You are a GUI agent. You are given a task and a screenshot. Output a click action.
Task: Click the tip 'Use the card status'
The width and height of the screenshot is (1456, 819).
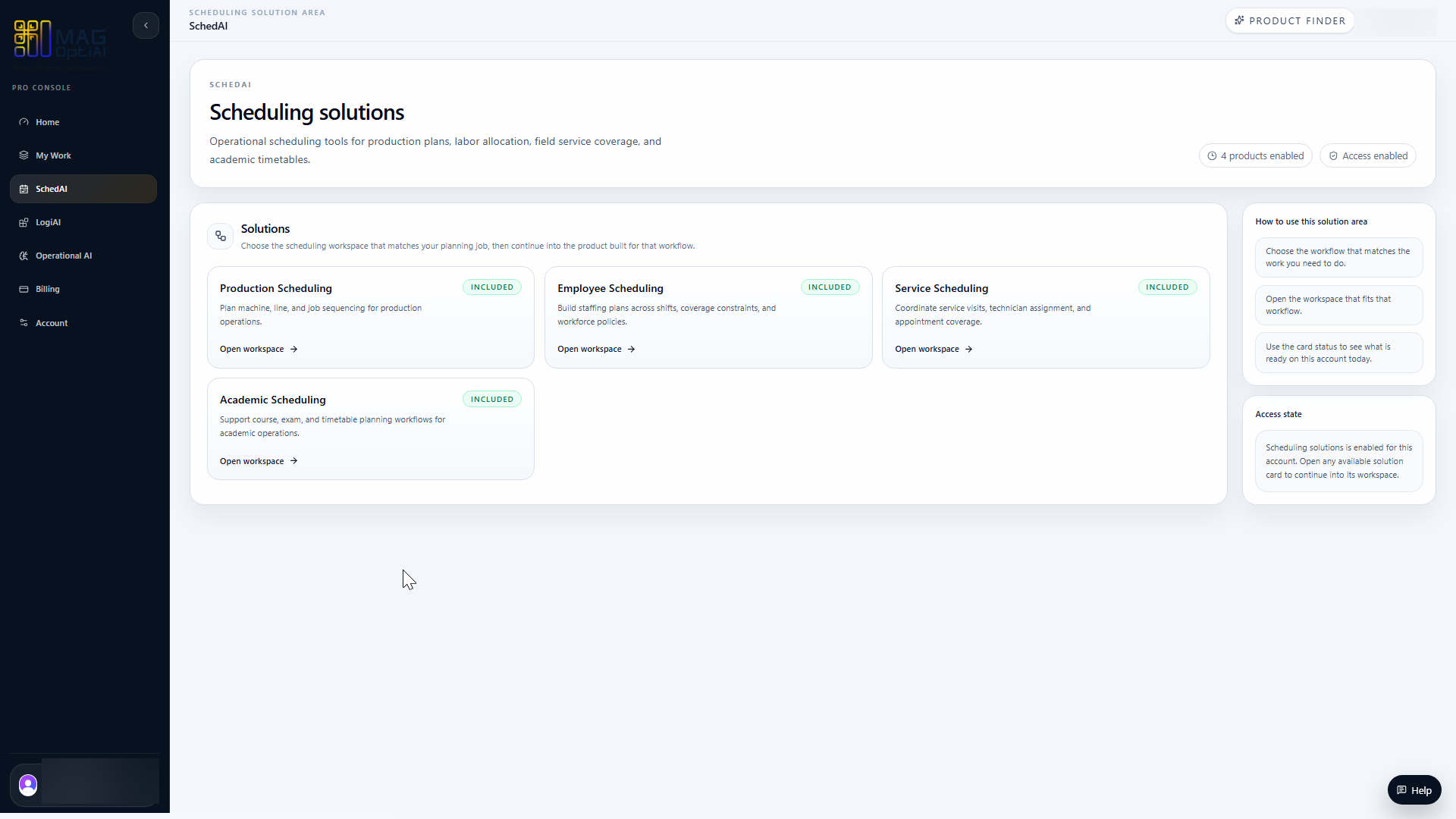[x=1338, y=353]
